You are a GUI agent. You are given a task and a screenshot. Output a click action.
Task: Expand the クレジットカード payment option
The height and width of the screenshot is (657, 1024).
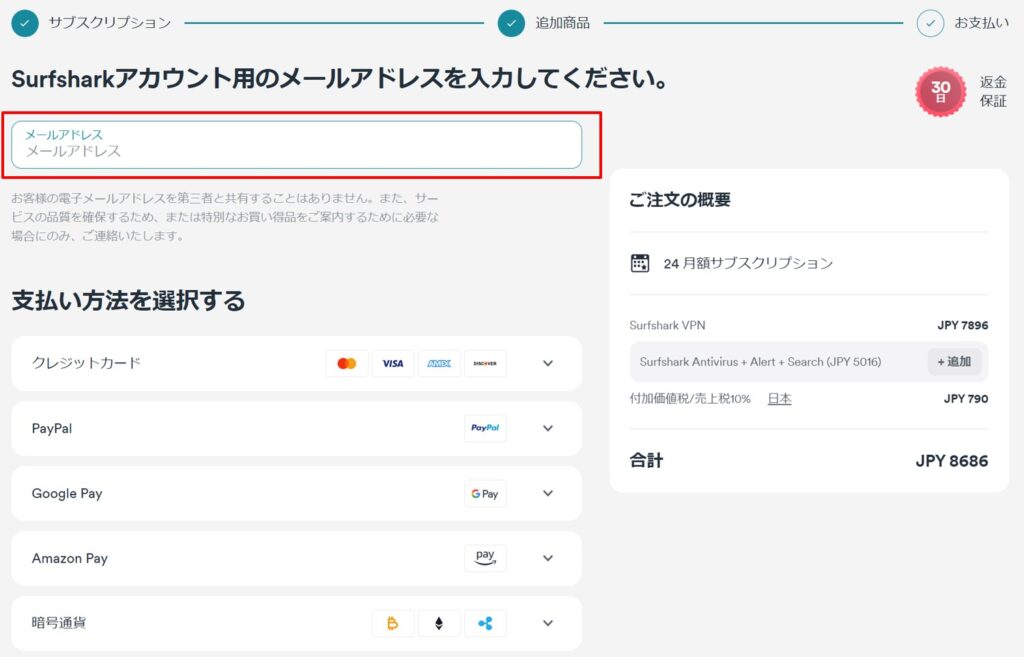[x=547, y=363]
